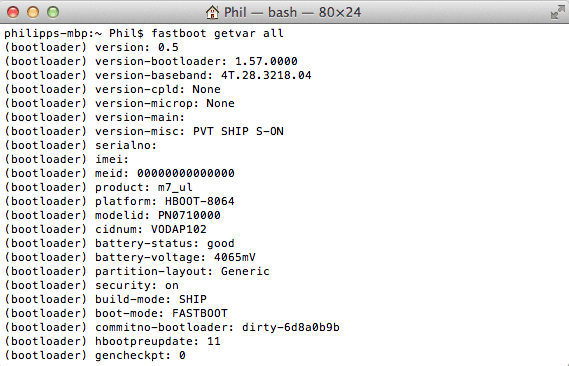569x366 pixels.
Task: Click the 'fastboot getvar all' command text
Action: pos(217,33)
